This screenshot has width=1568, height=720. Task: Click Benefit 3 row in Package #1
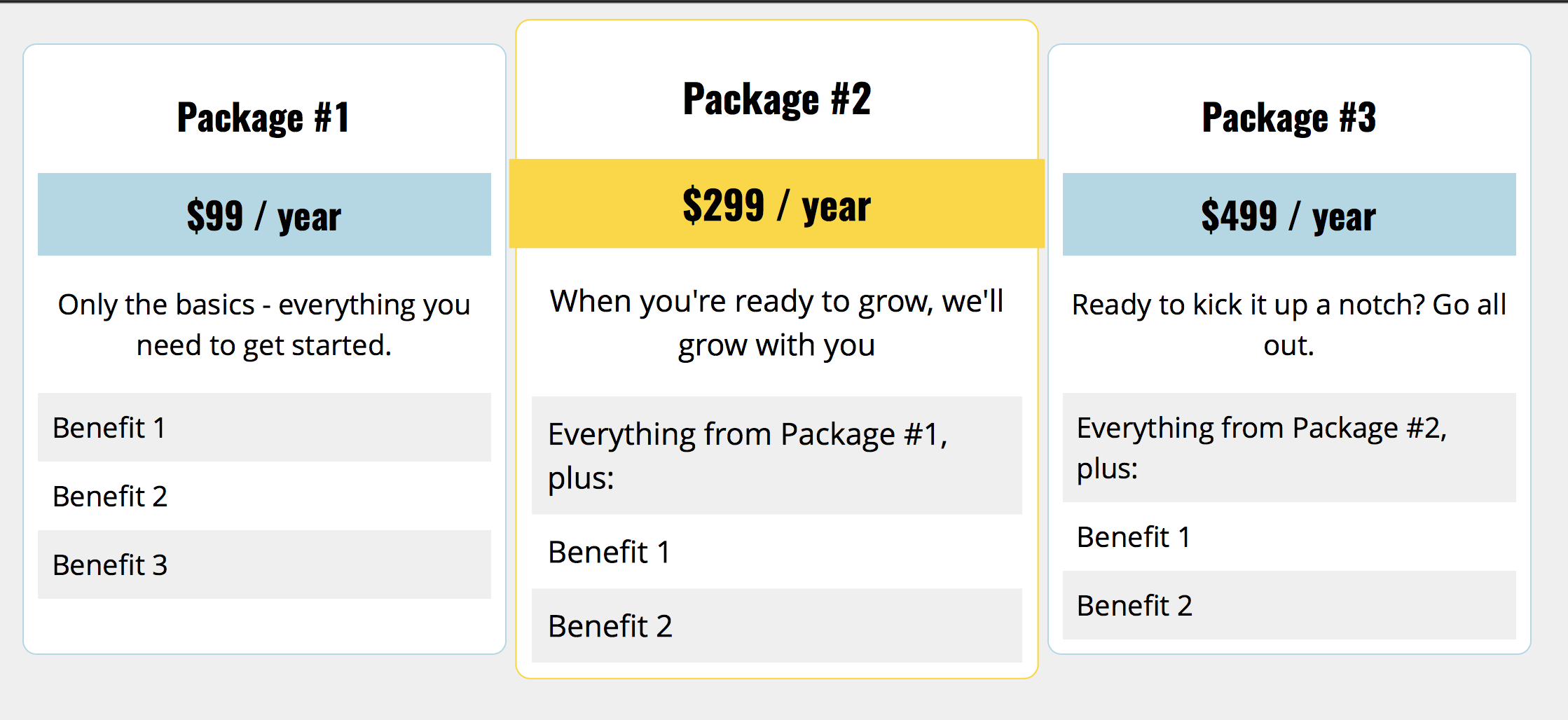coord(264,565)
